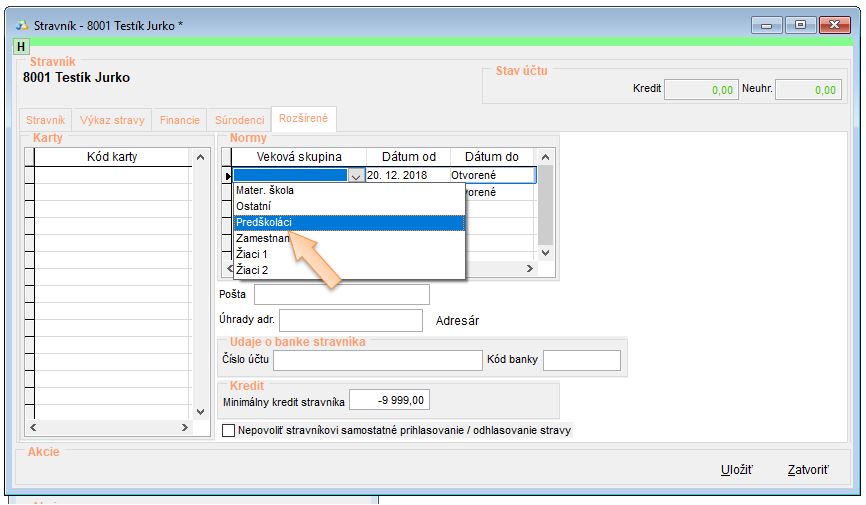Open the Výkaz stravy tab

(112, 120)
